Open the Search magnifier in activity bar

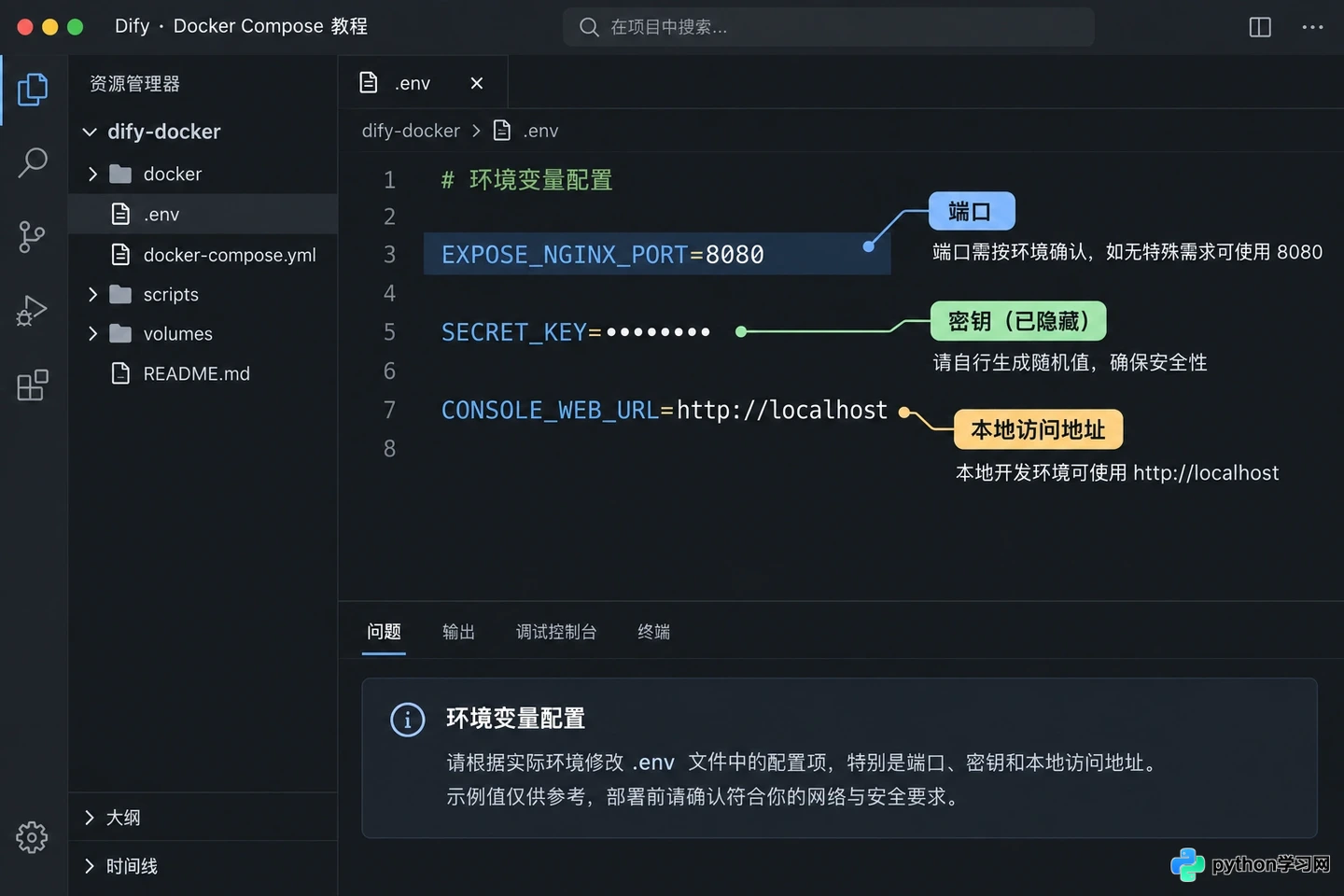33,162
